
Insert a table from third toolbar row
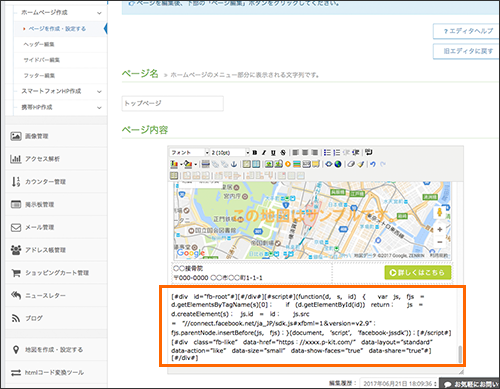pos(174,175)
